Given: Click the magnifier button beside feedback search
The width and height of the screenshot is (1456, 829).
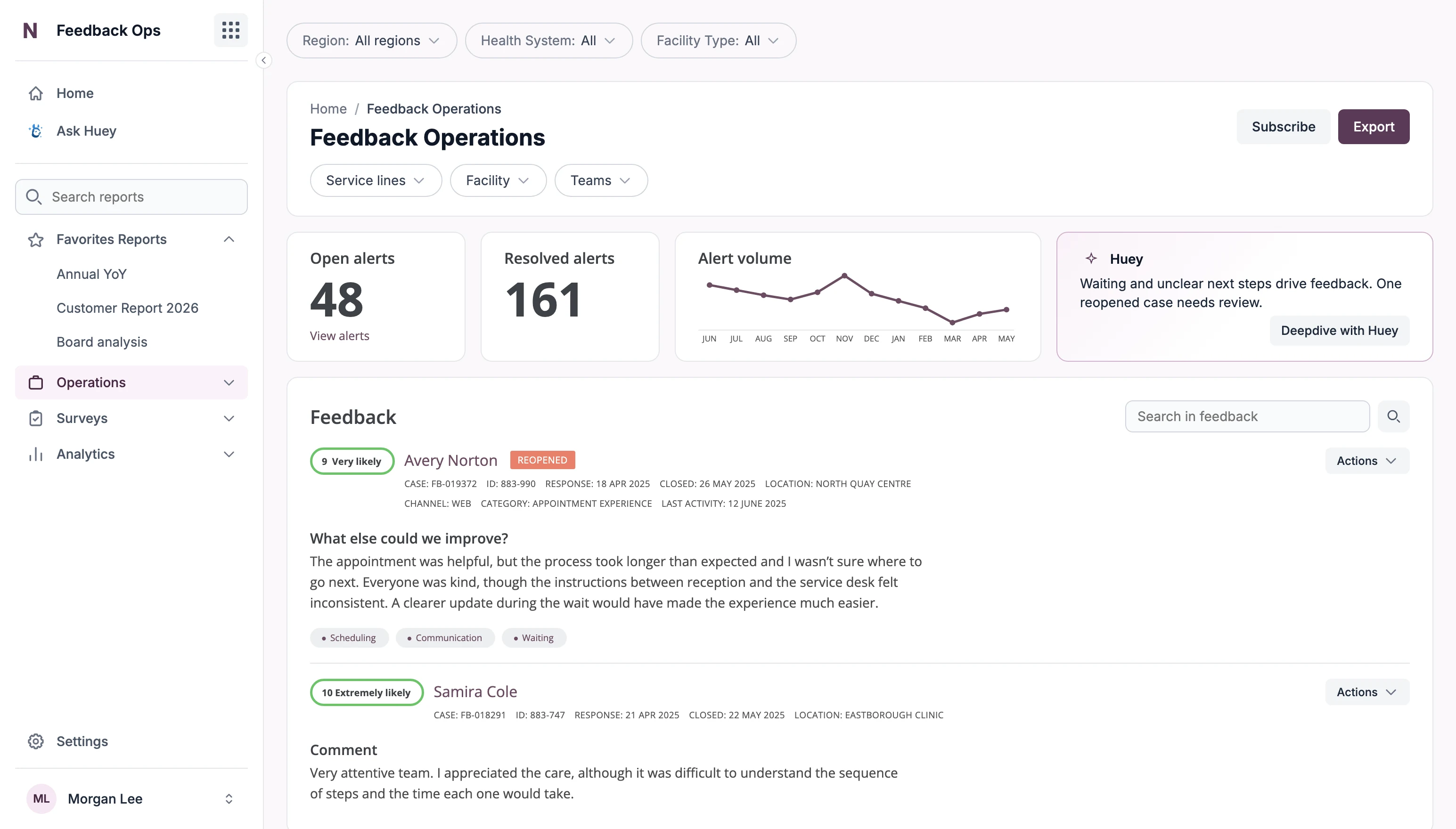Looking at the screenshot, I should coord(1393,416).
